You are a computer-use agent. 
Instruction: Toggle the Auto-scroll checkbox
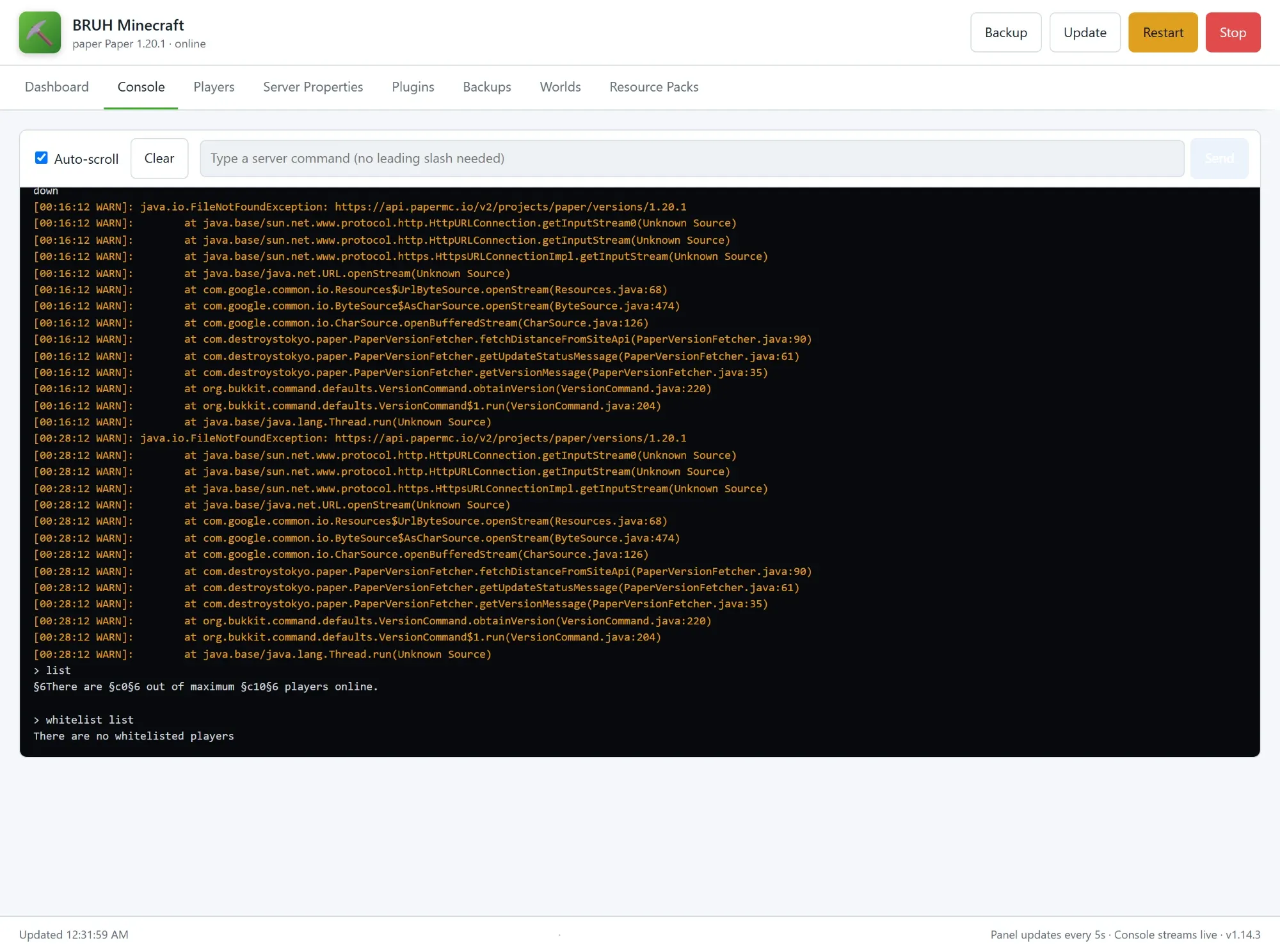(41, 158)
